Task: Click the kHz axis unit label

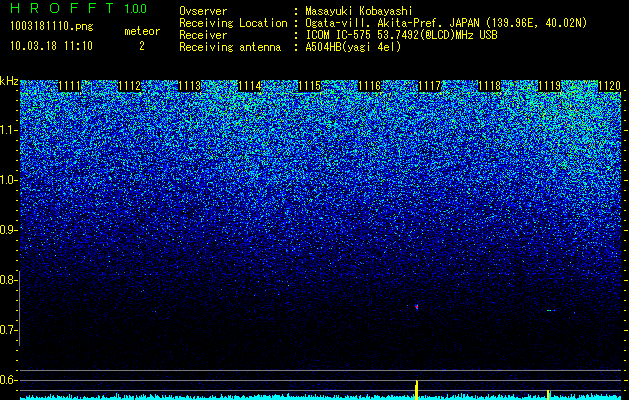Action: coord(9,81)
